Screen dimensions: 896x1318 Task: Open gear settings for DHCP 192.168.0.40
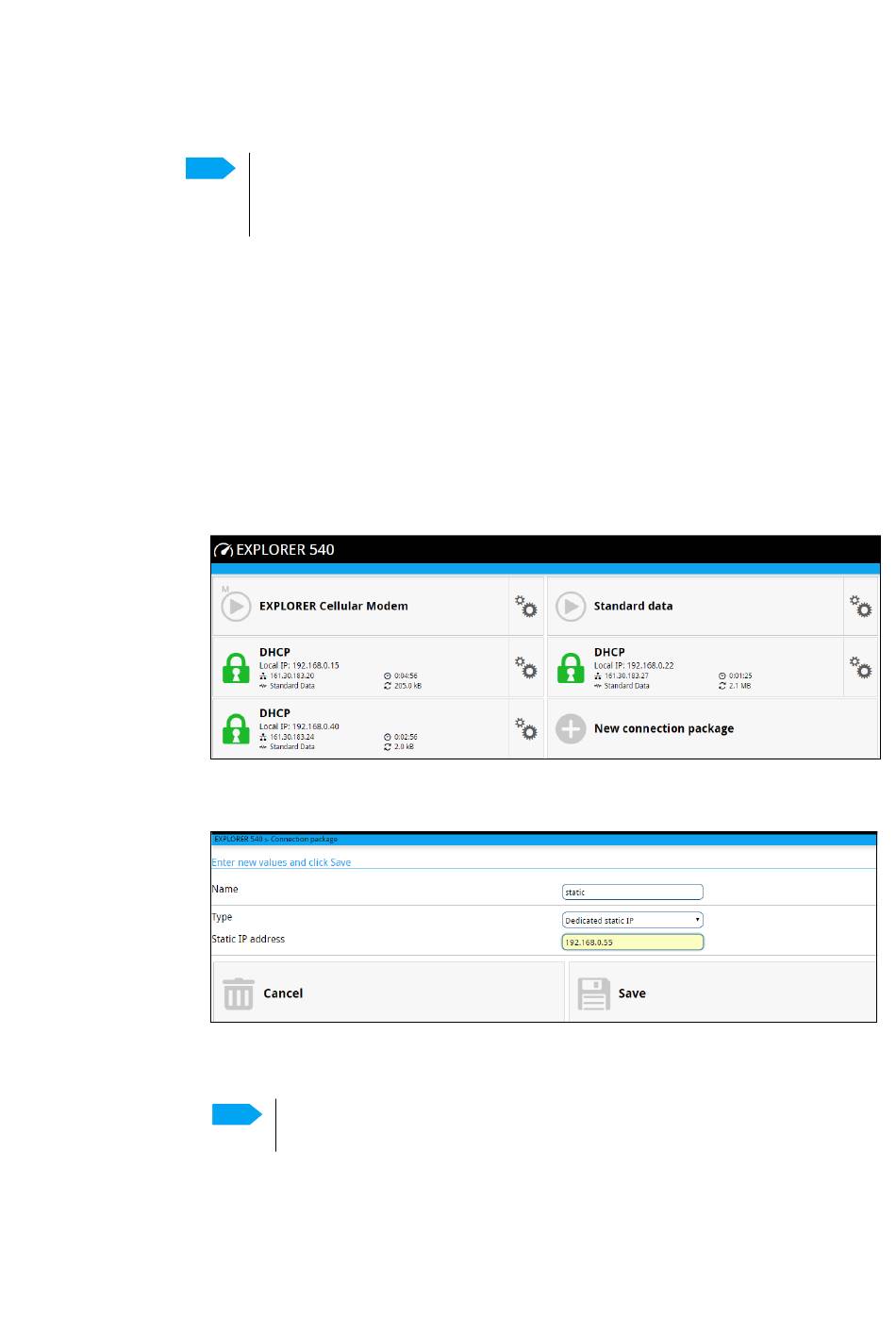tap(526, 728)
